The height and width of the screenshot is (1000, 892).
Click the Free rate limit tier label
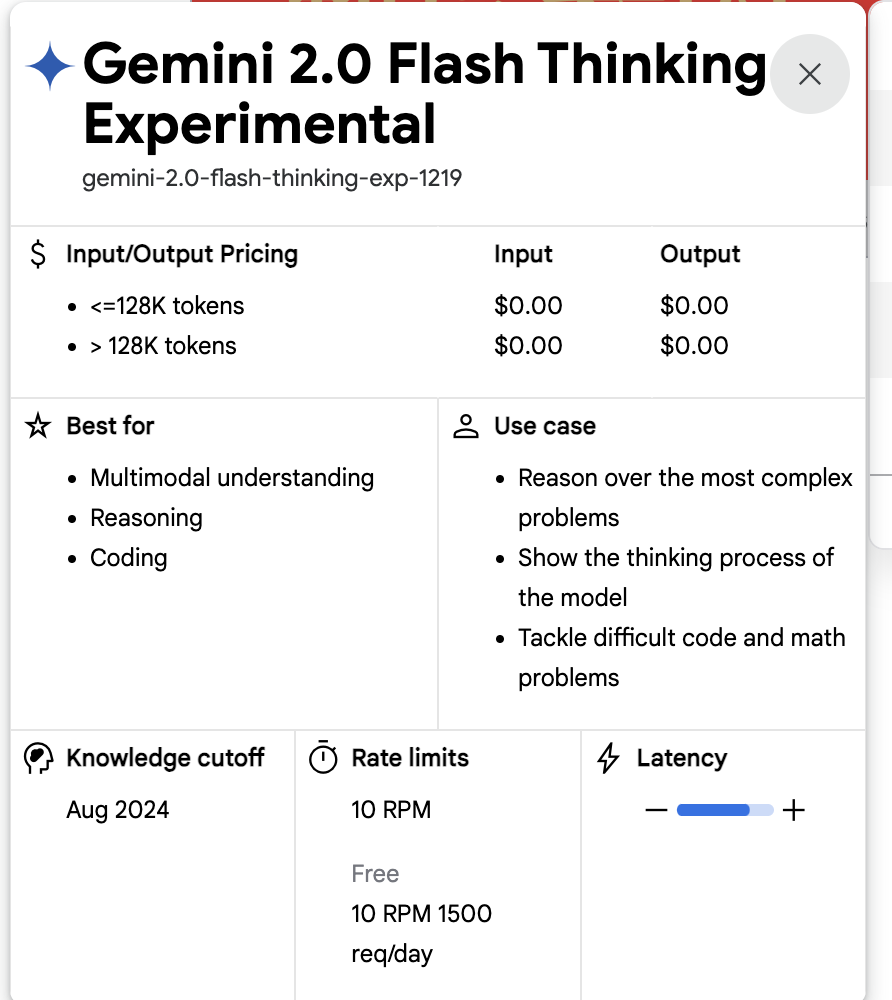pyautogui.click(x=375, y=874)
